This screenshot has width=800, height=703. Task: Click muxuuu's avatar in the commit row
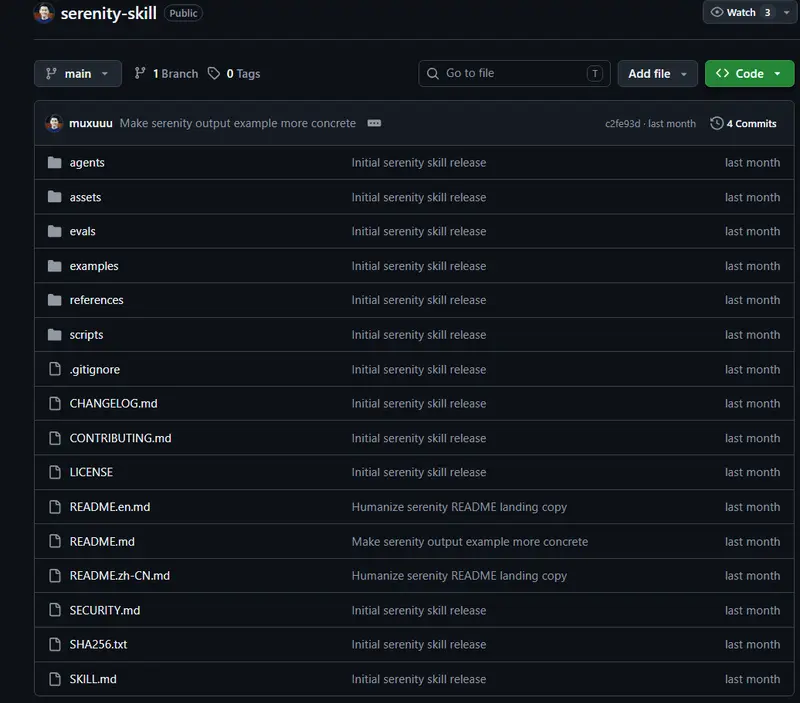[x=54, y=123]
